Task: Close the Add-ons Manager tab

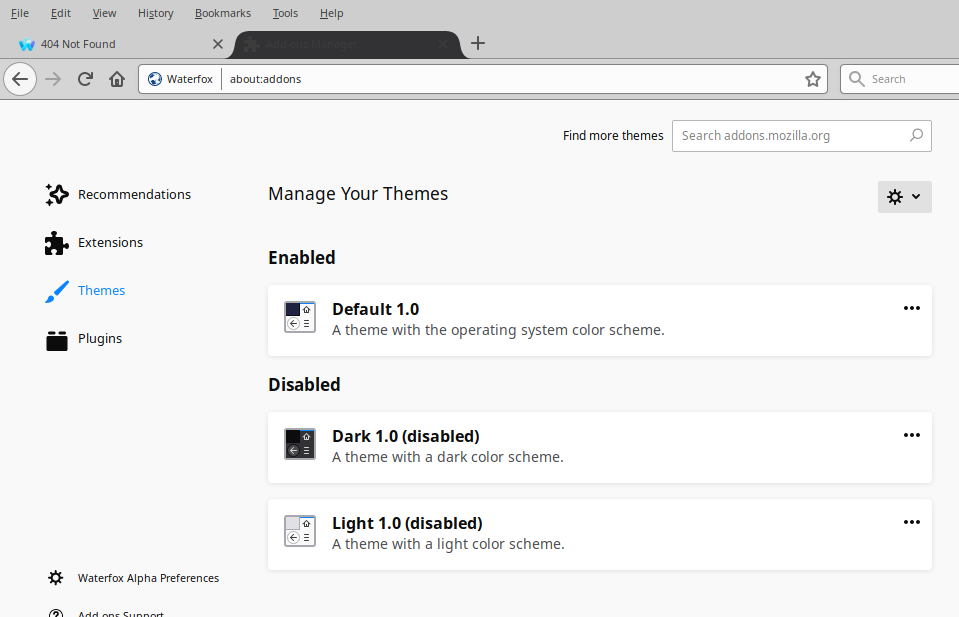Action: 443,44
